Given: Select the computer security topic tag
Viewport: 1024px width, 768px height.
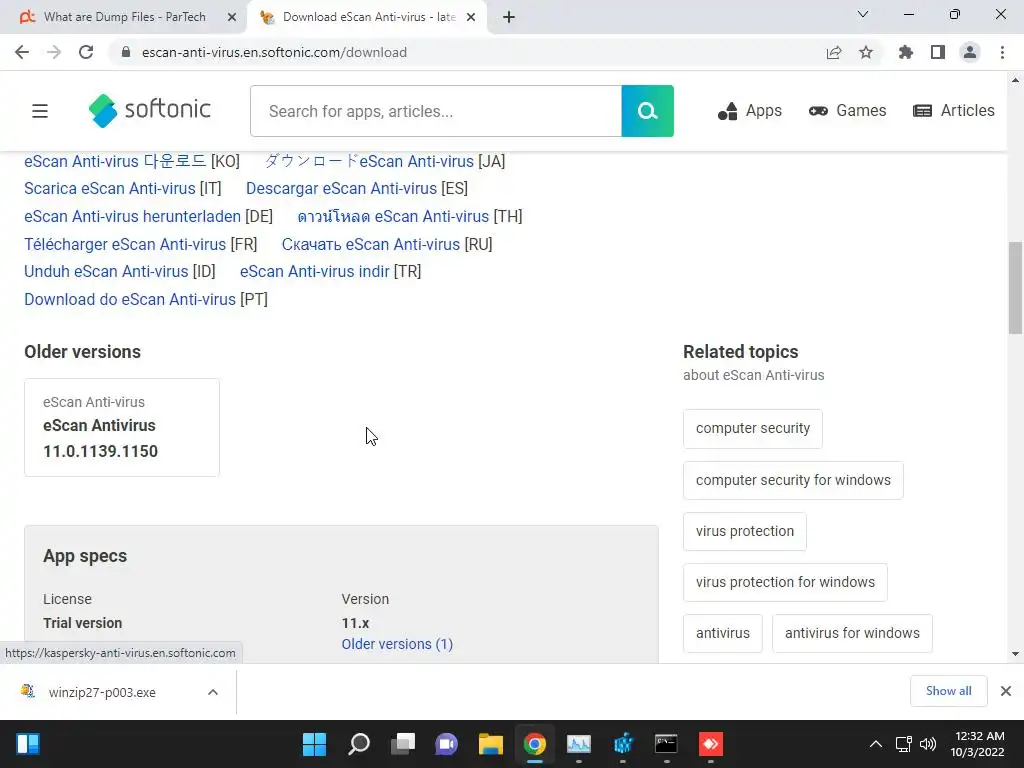Looking at the screenshot, I should point(752,428).
